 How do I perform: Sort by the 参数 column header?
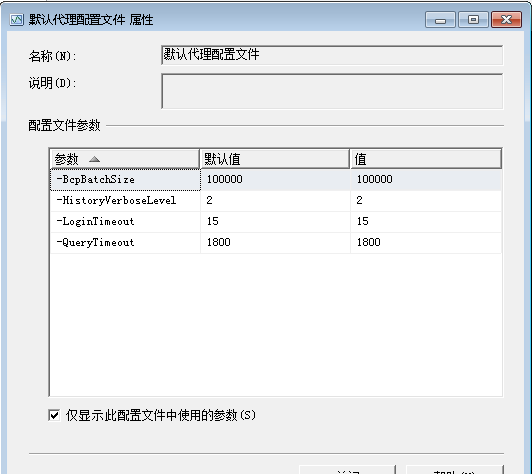(x=125, y=159)
